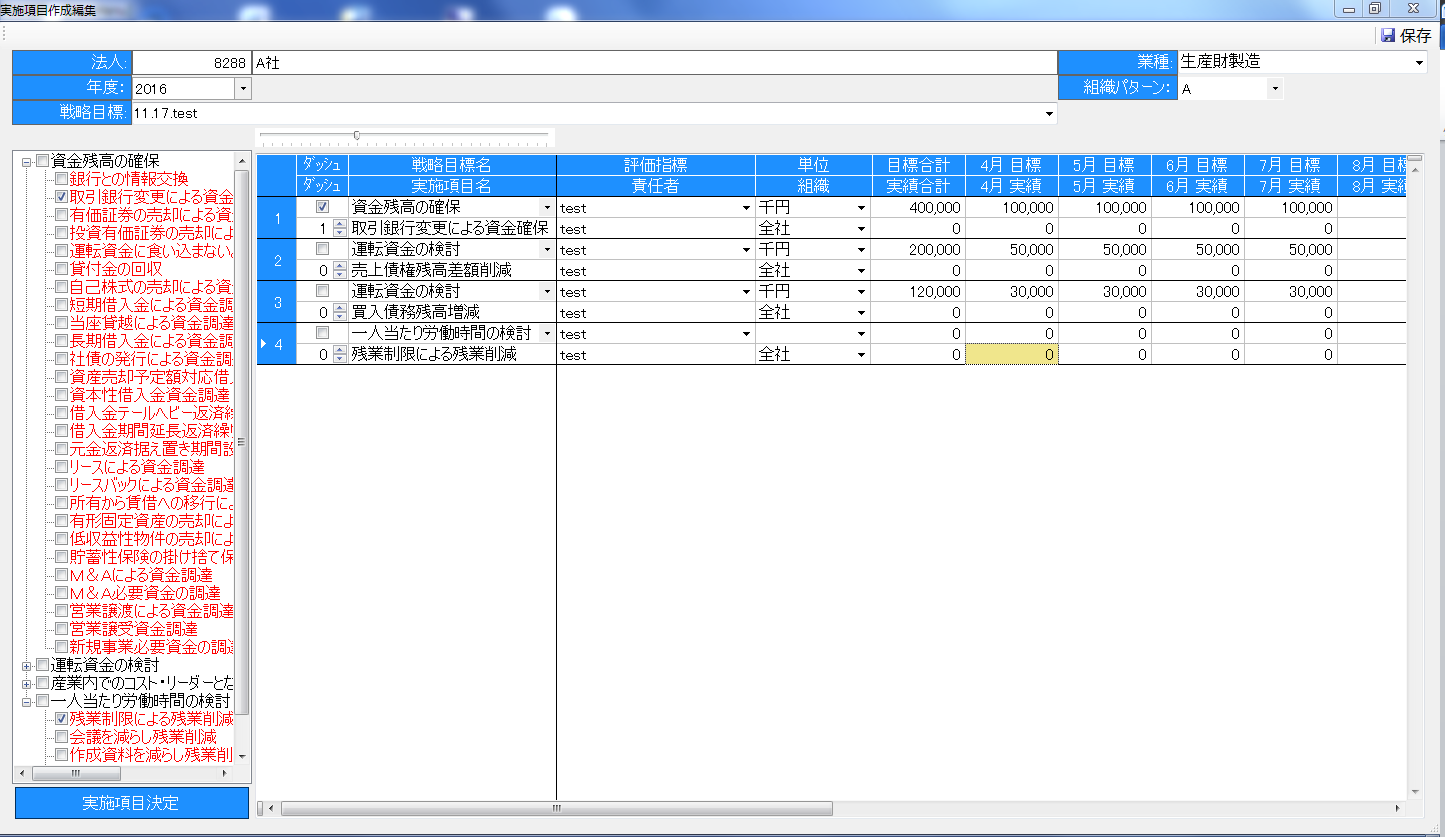Open the 戦略目標 dropdown arrow
Image resolution: width=1445 pixels, height=837 pixels.
pos(1048,114)
